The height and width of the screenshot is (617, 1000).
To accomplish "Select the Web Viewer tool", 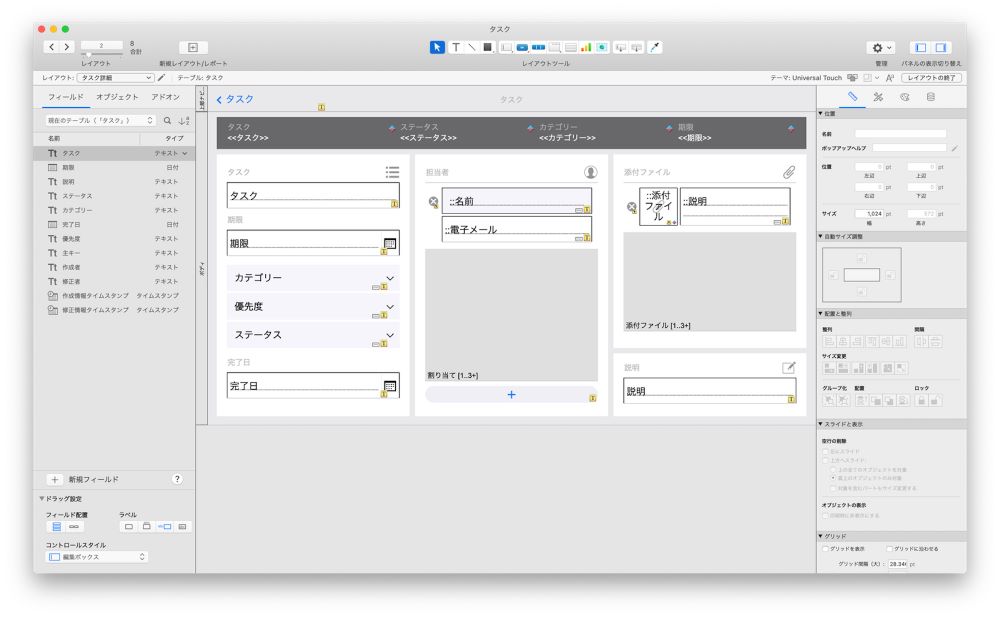I will pyautogui.click(x=602, y=47).
